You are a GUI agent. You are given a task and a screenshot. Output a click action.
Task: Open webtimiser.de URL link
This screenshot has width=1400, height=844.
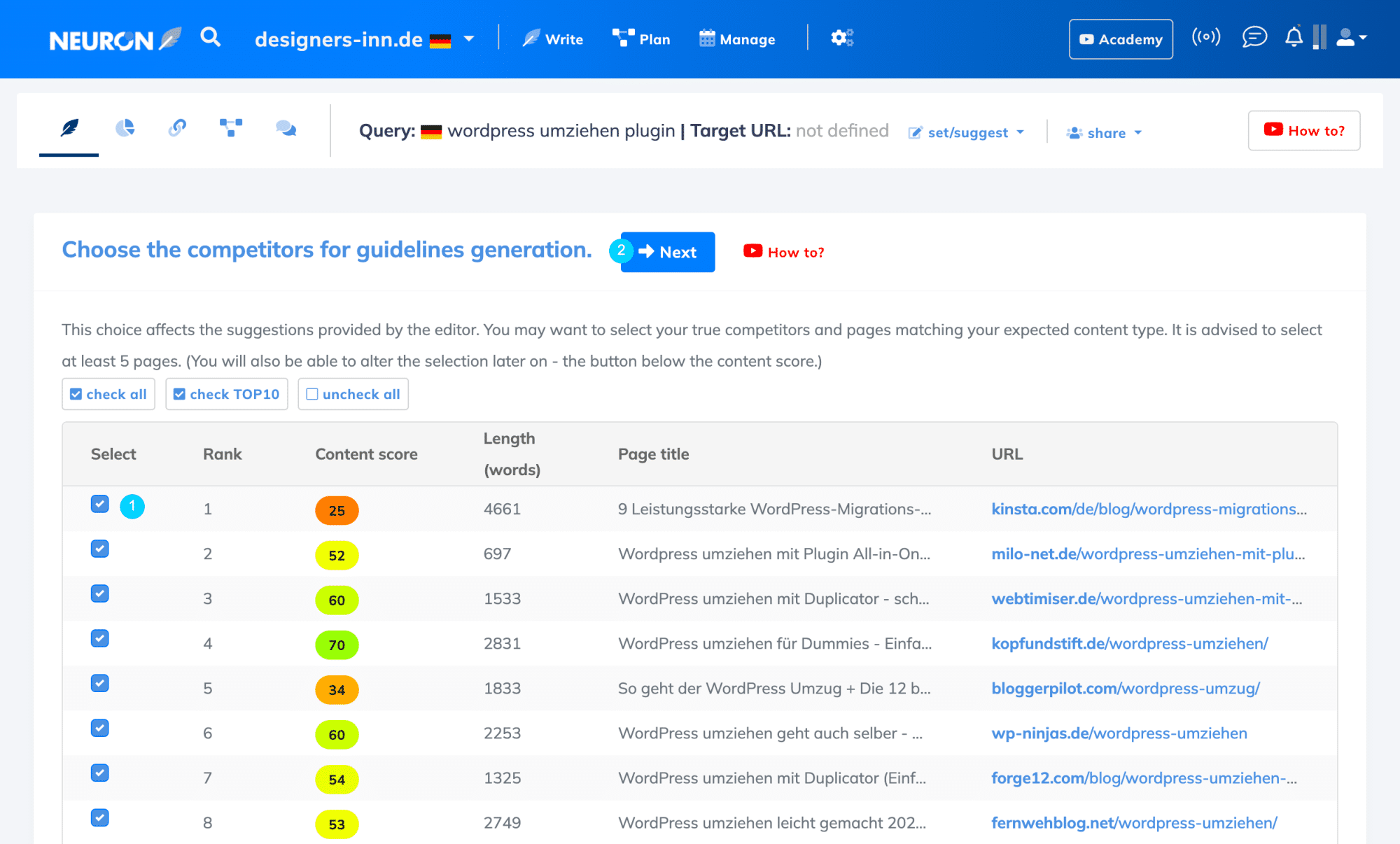point(1147,598)
